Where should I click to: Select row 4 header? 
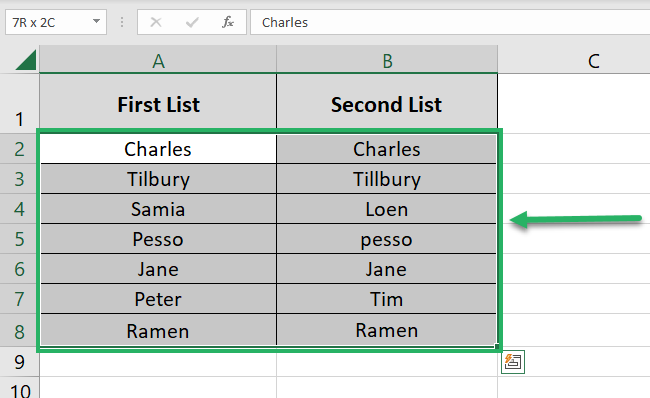click(x=19, y=209)
